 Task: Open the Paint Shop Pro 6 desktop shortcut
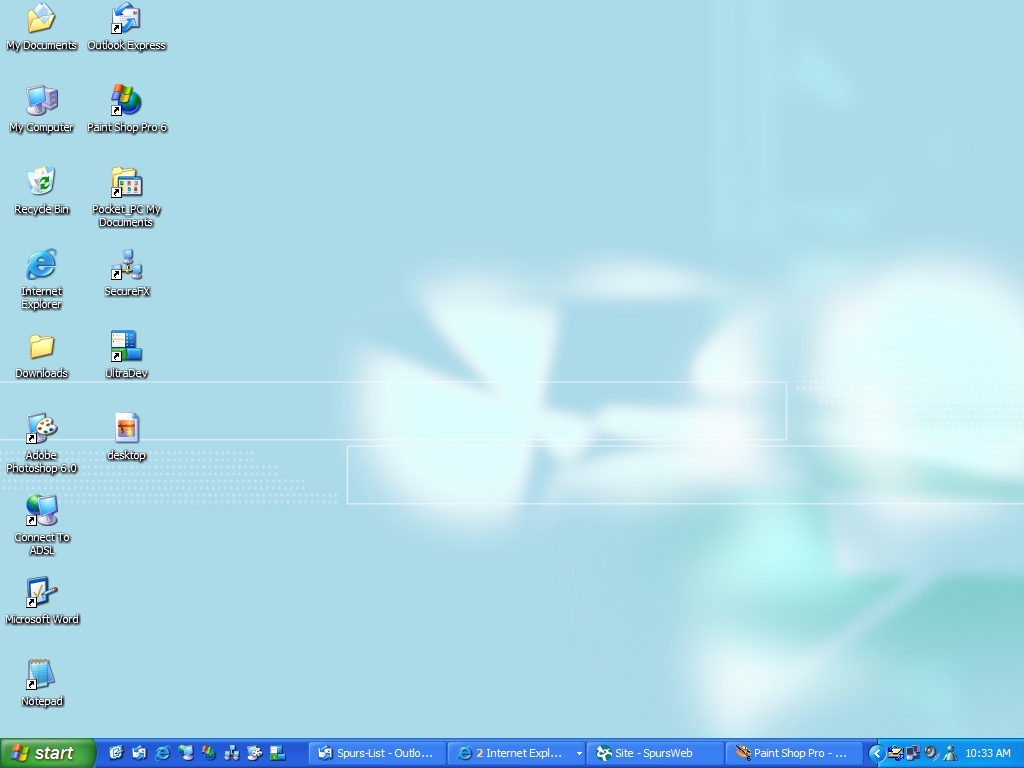point(126,101)
